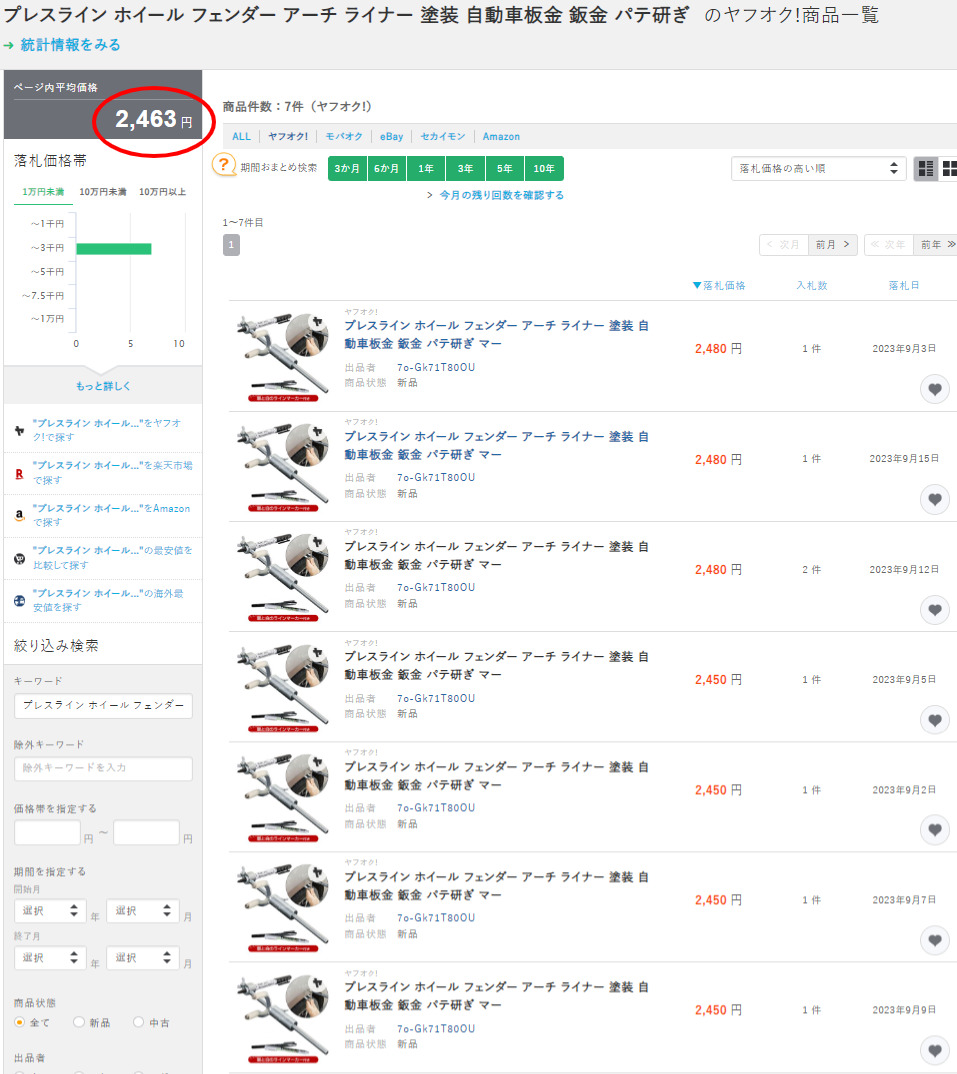Image resolution: width=957 pixels, height=1074 pixels.
Task: Open the start year 選択 dropdown
Action: (48, 911)
